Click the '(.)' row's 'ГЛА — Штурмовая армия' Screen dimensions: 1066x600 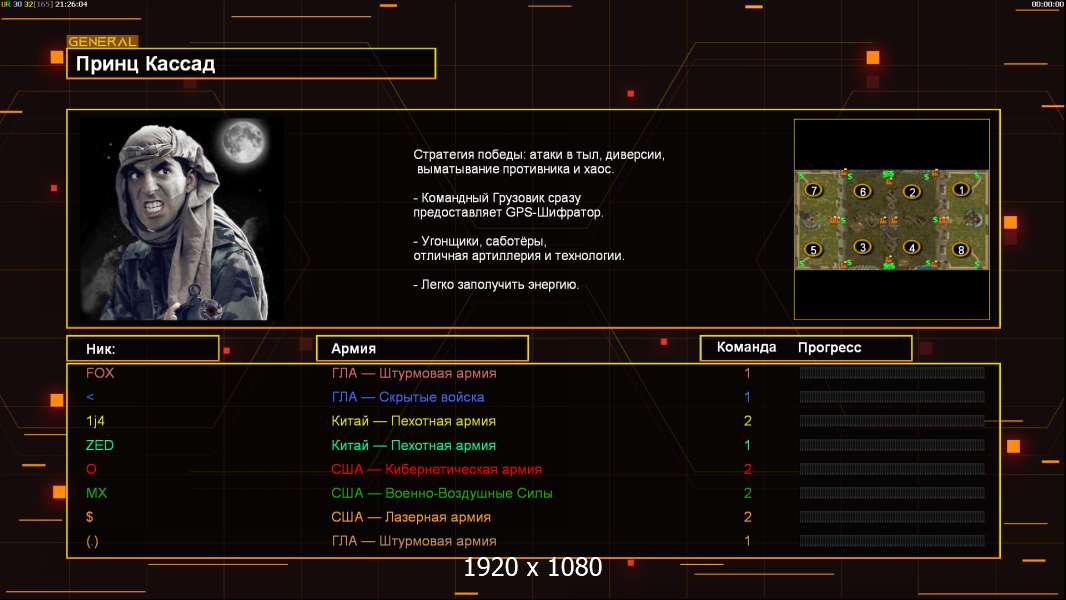[x=414, y=541]
